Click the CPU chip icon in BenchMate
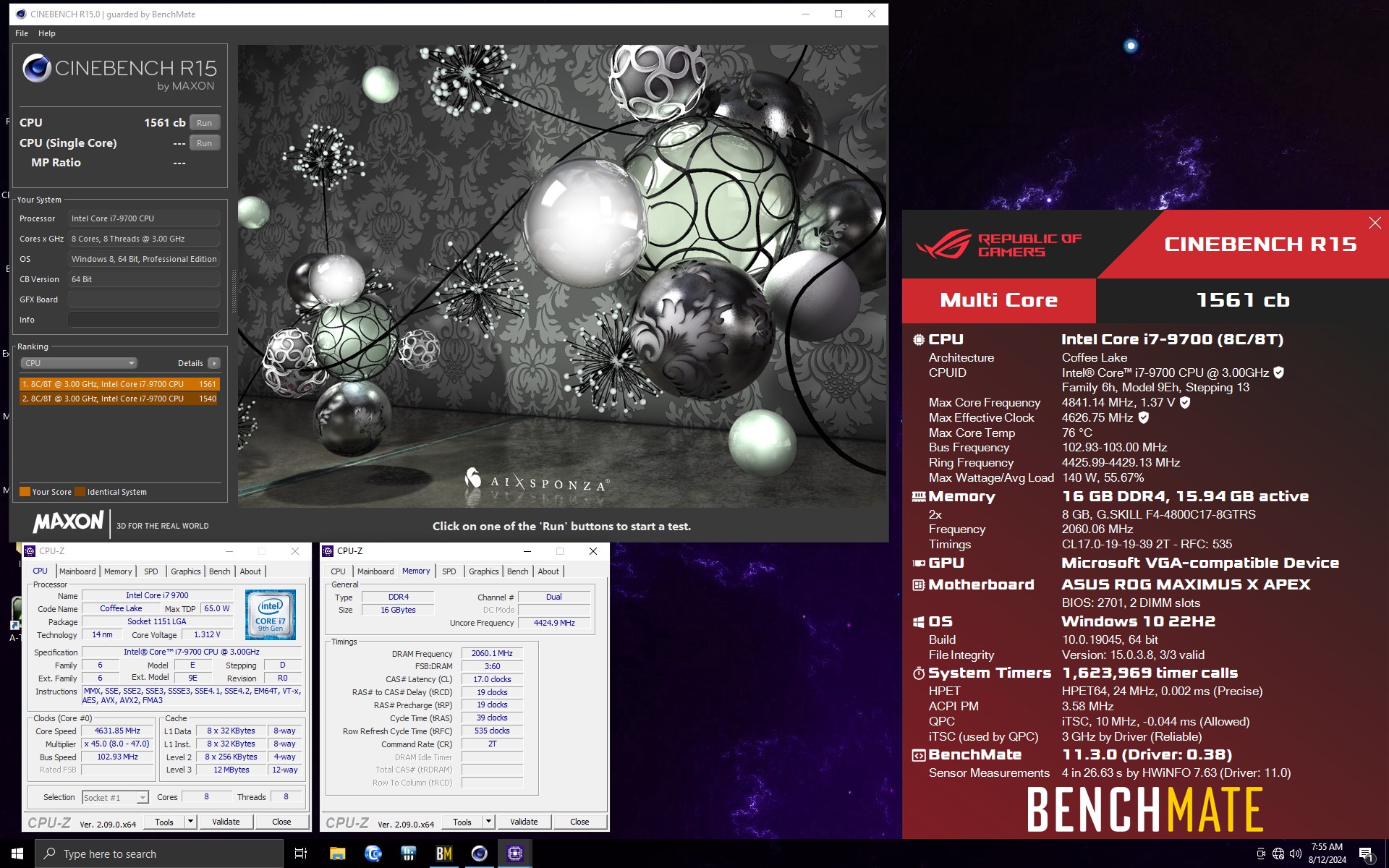The width and height of the screenshot is (1389, 868). 919,339
